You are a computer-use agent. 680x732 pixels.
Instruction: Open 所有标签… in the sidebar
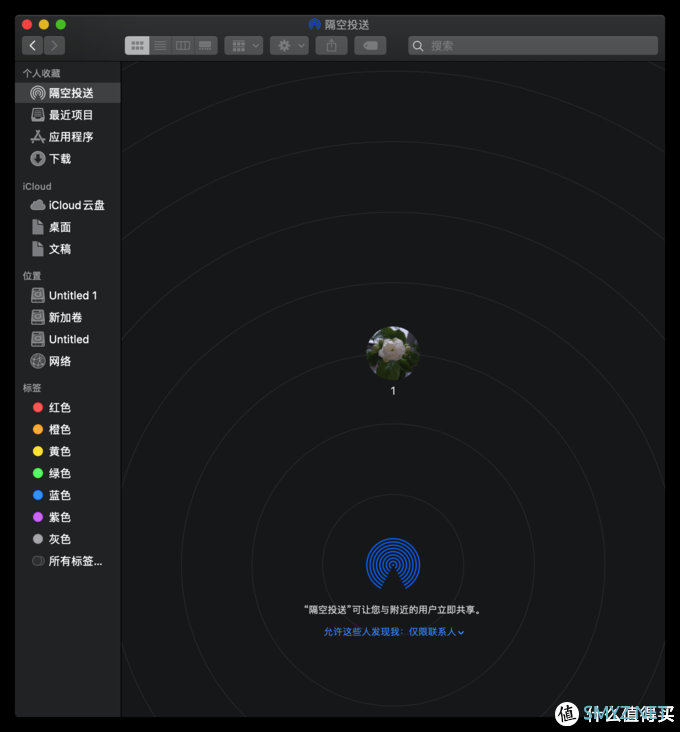tap(68, 561)
